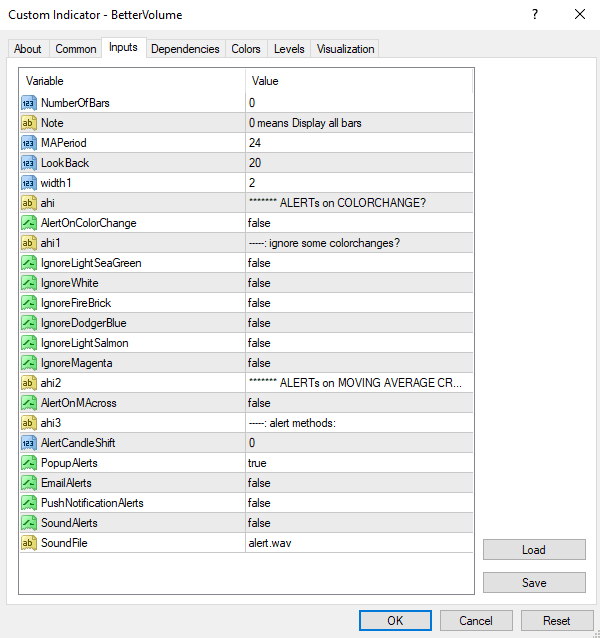The width and height of the screenshot is (600, 638).
Task: Click the string icon next to ahi3
Action: [x=29, y=423]
